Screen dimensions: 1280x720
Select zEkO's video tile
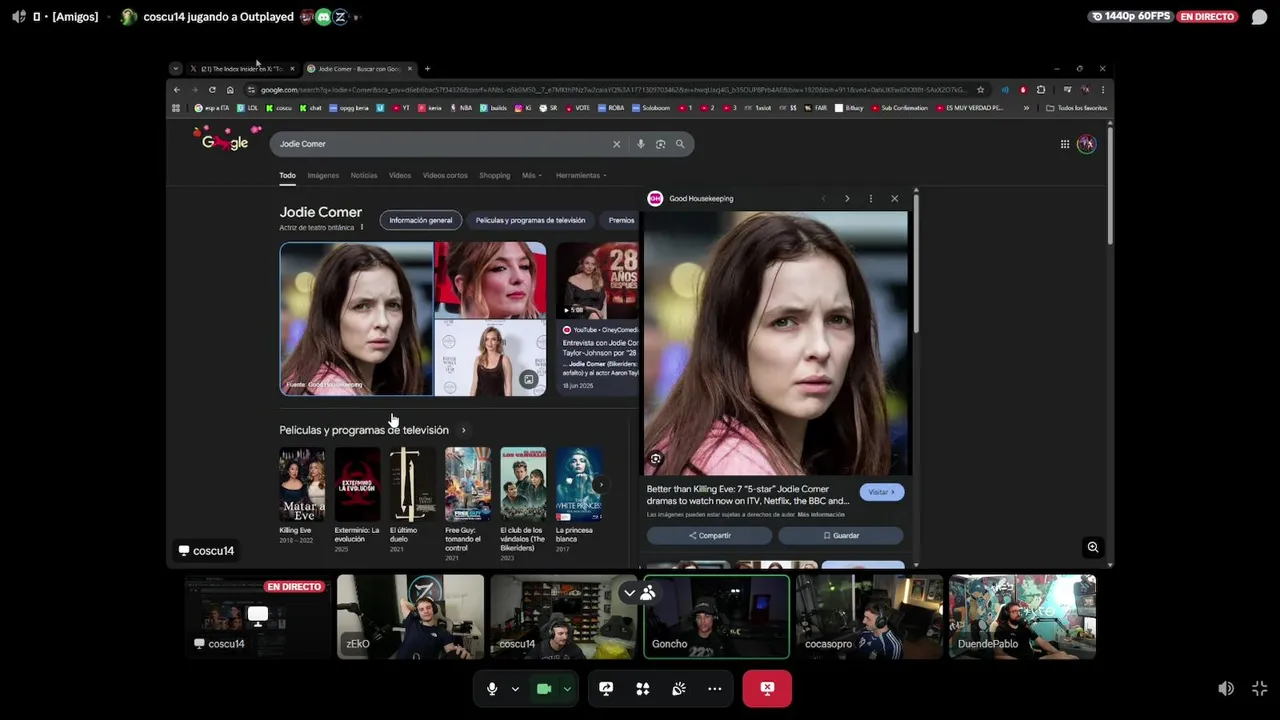(x=410, y=617)
